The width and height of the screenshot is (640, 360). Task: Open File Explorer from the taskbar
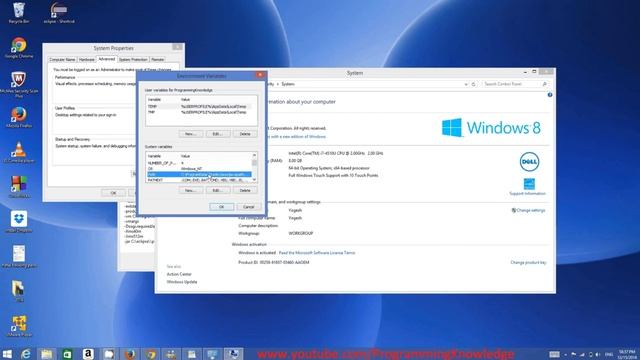pos(47,354)
